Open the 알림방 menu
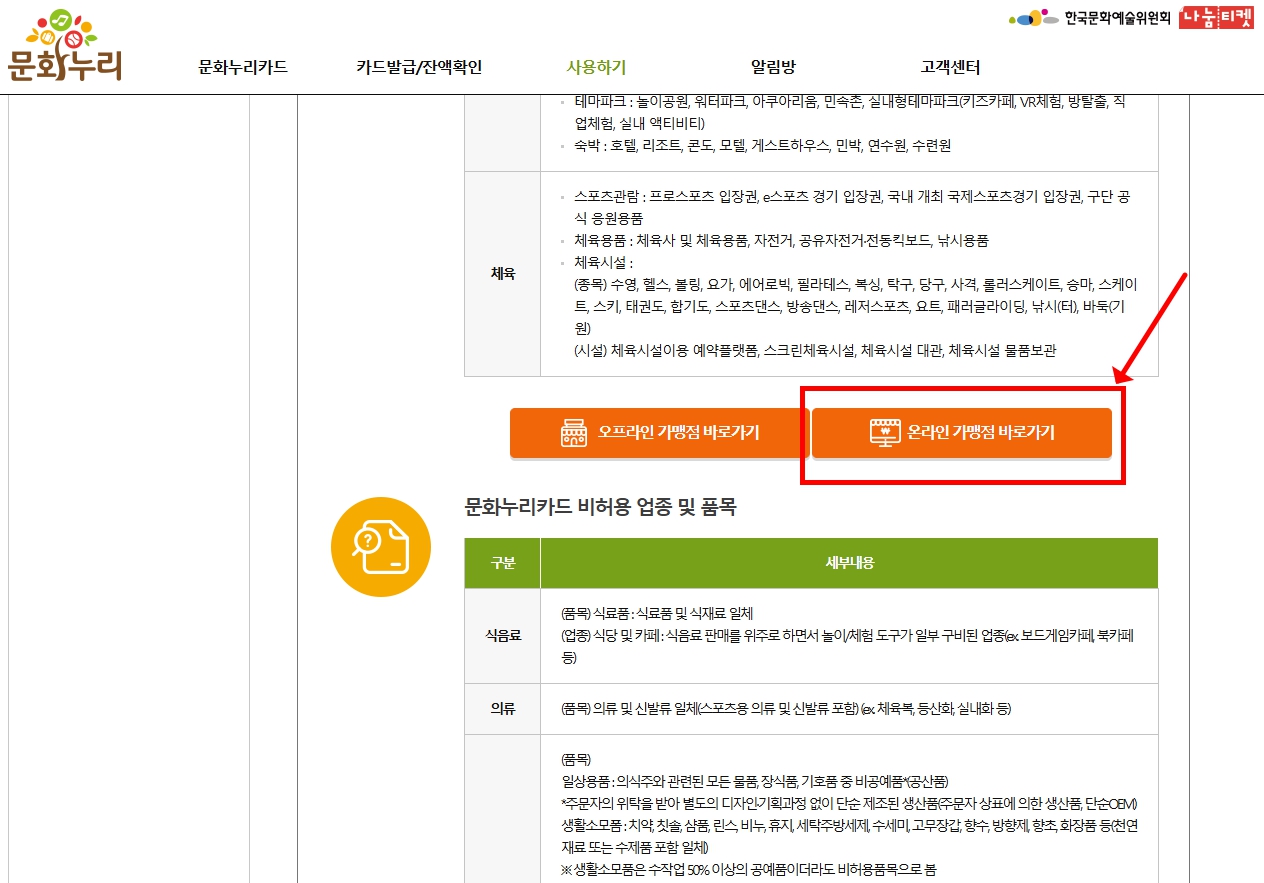Screen dimensions: 1264x883 pos(773,68)
